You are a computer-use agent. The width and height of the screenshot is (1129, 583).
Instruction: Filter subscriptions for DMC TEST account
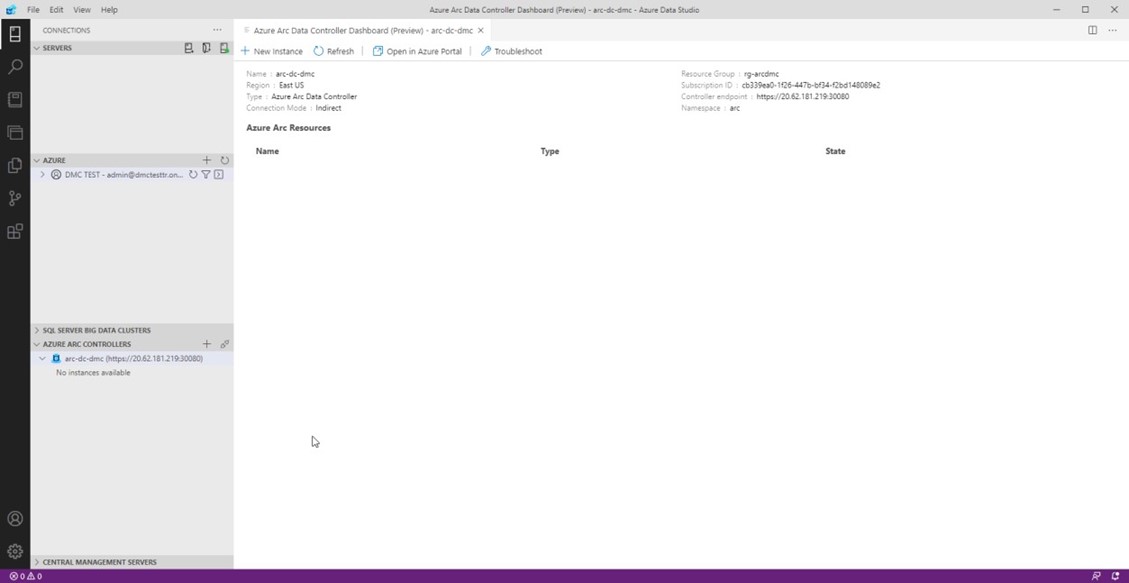pyautogui.click(x=206, y=175)
